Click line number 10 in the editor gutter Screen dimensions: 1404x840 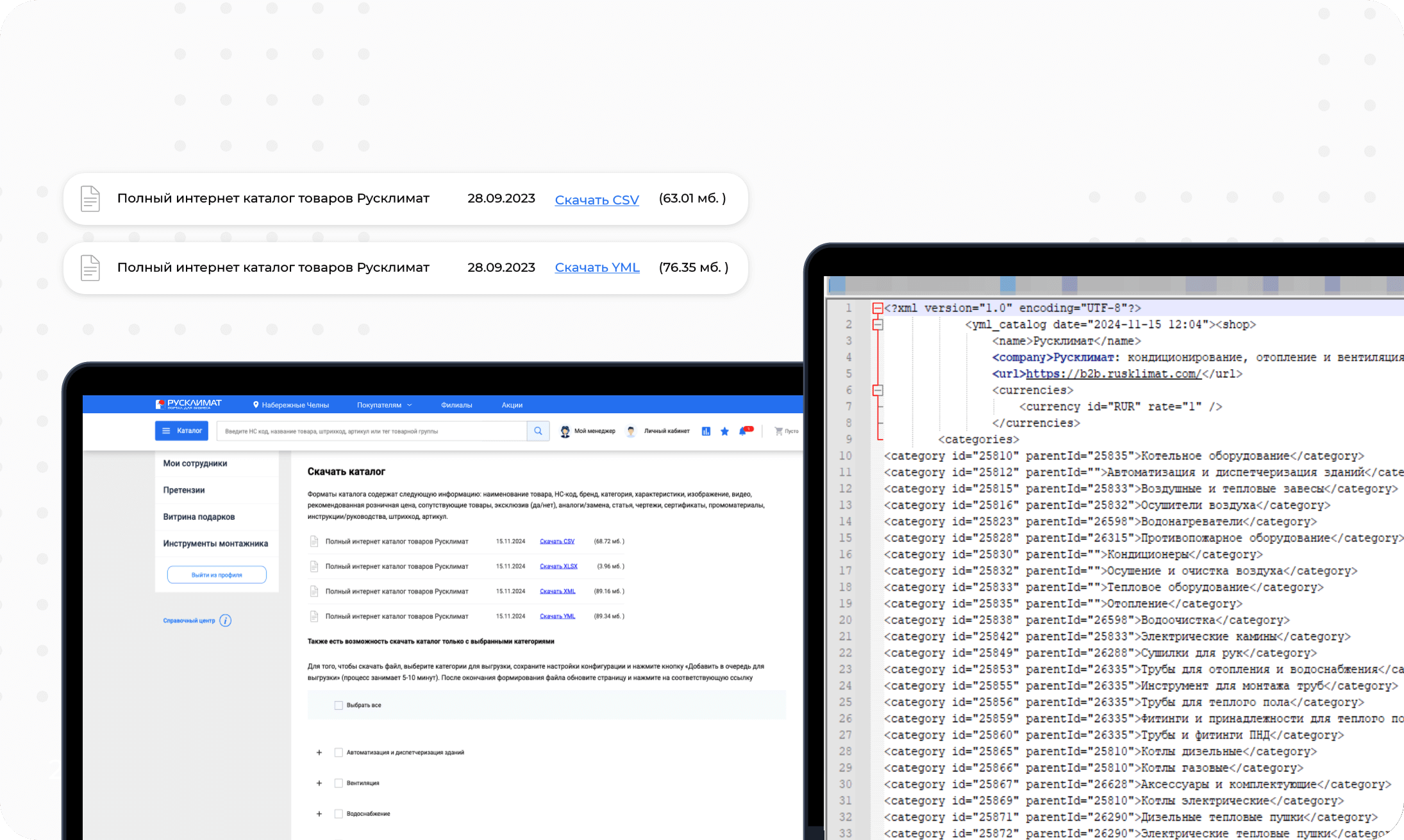click(846, 456)
